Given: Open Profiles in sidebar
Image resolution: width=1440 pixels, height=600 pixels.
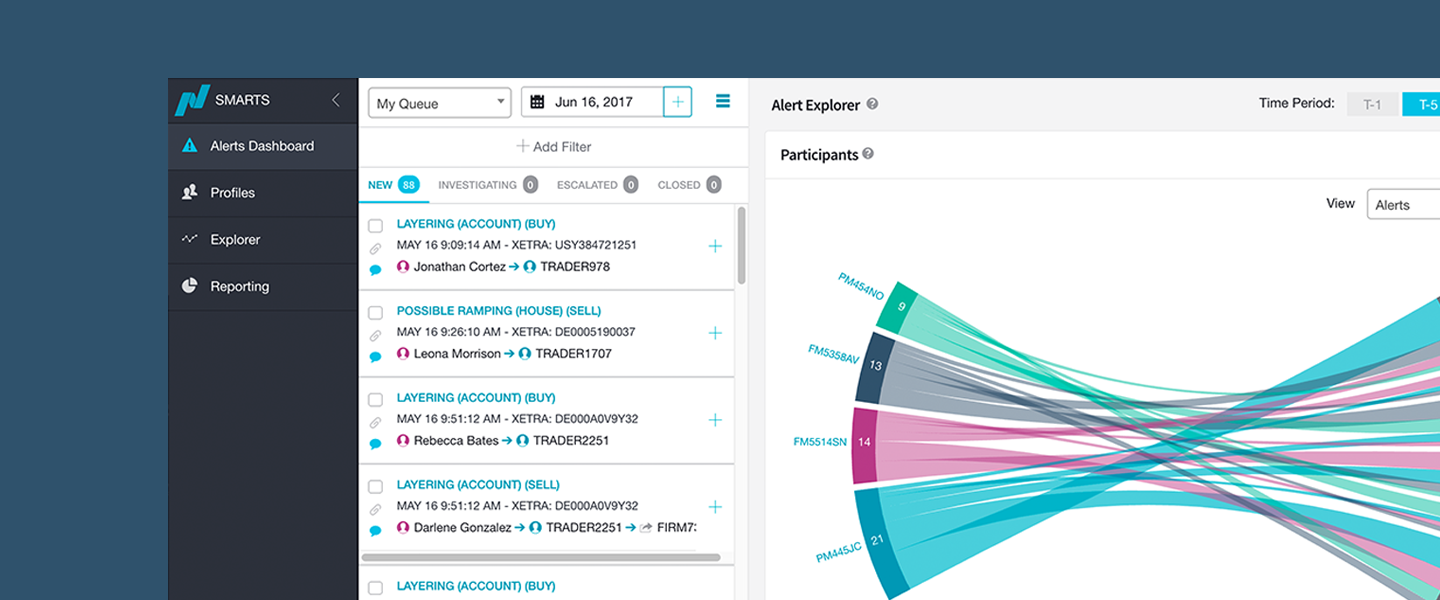Looking at the screenshot, I should 263,193.
